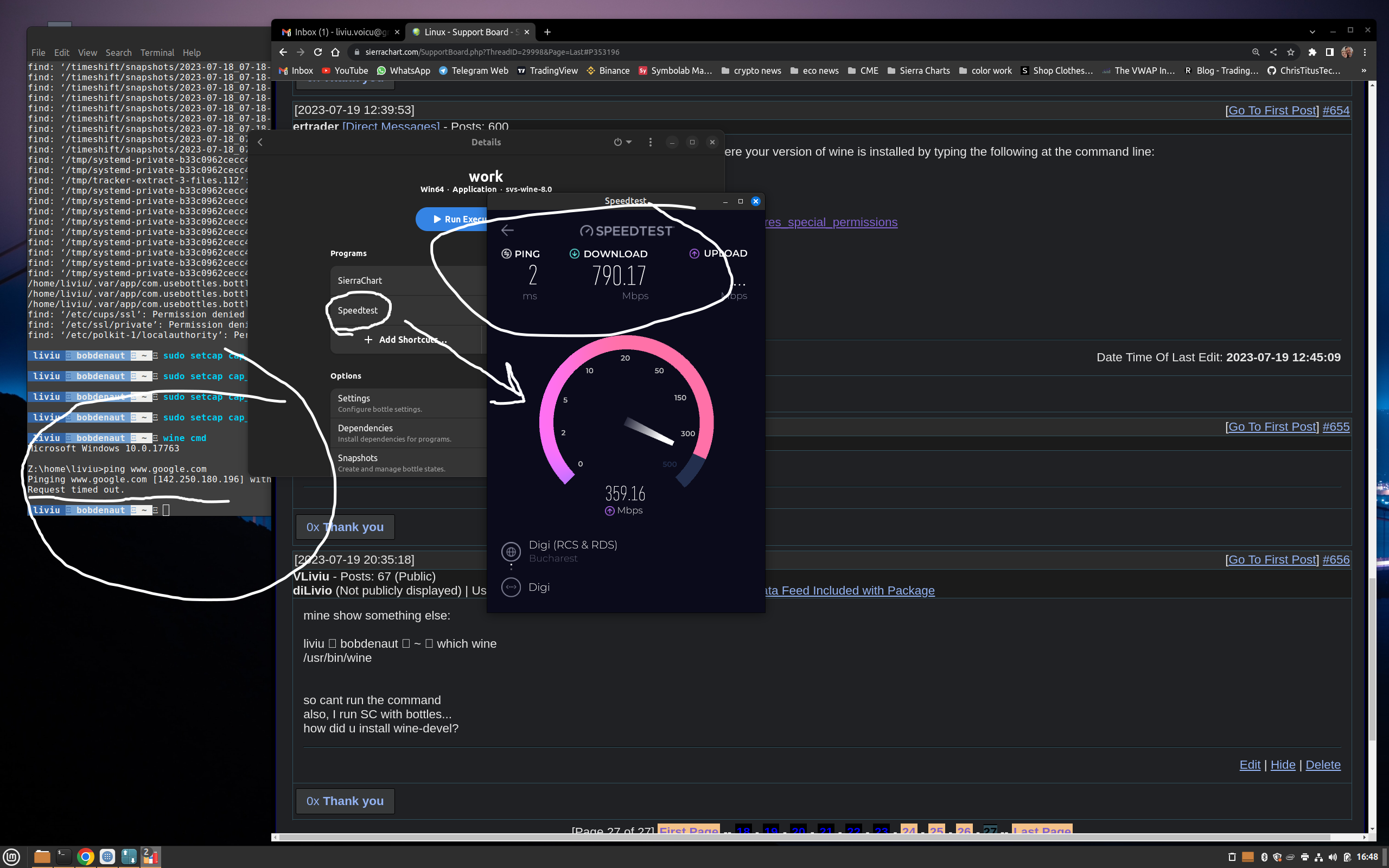Click the Speedtest back arrow icon
The image size is (1389, 868).
(x=507, y=231)
